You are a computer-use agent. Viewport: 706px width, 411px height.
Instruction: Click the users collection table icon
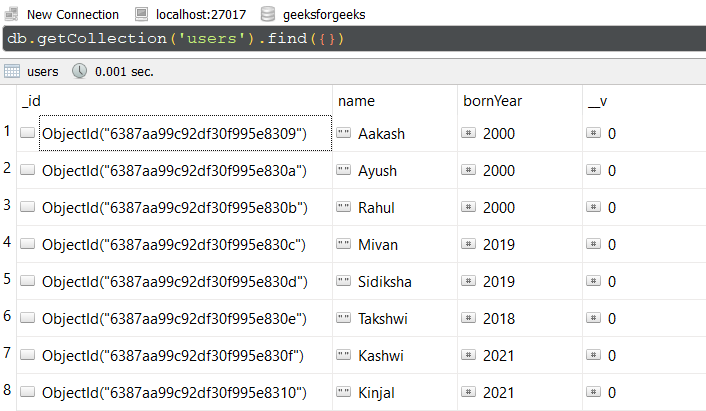coord(12,72)
